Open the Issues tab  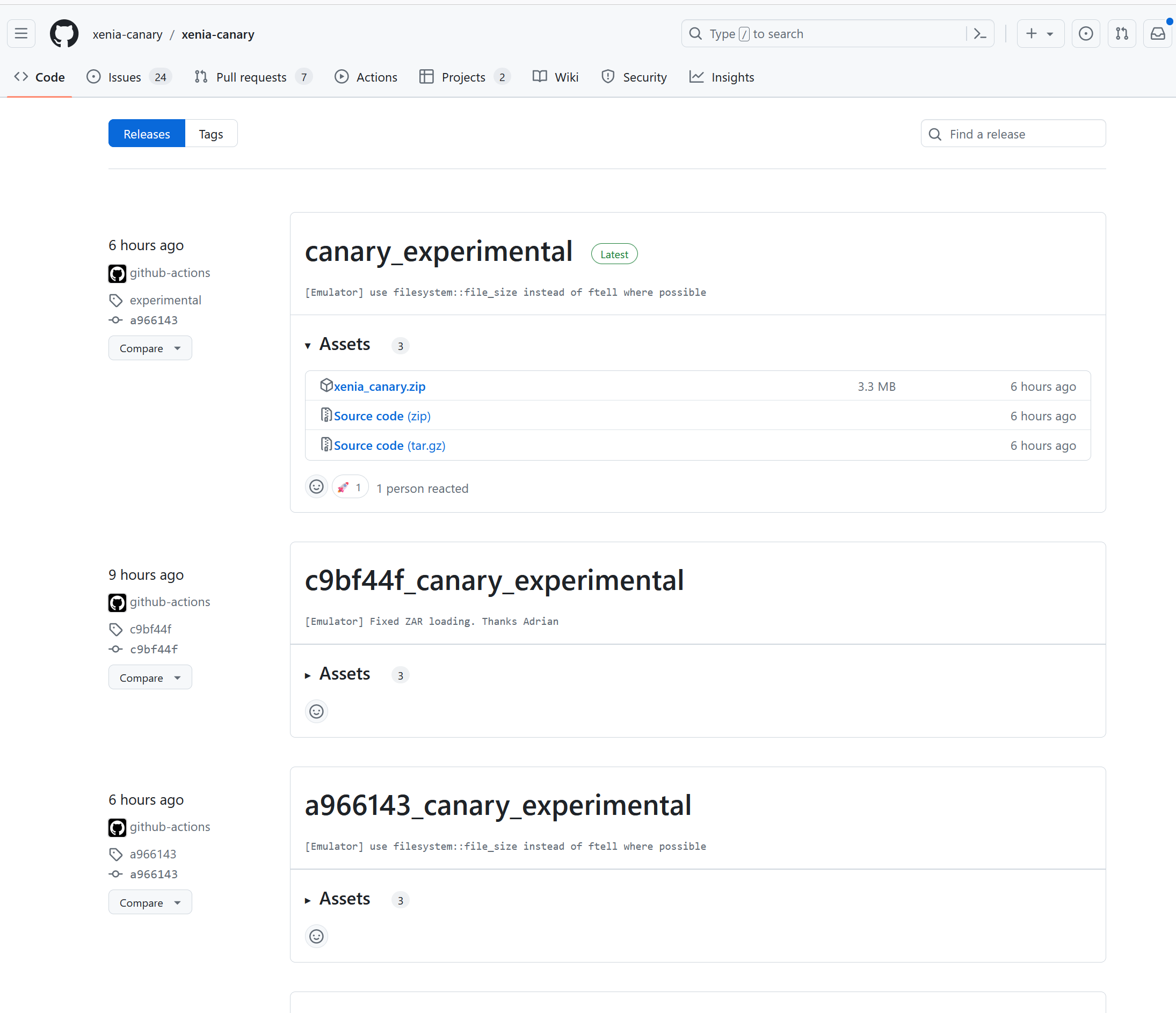[128, 77]
